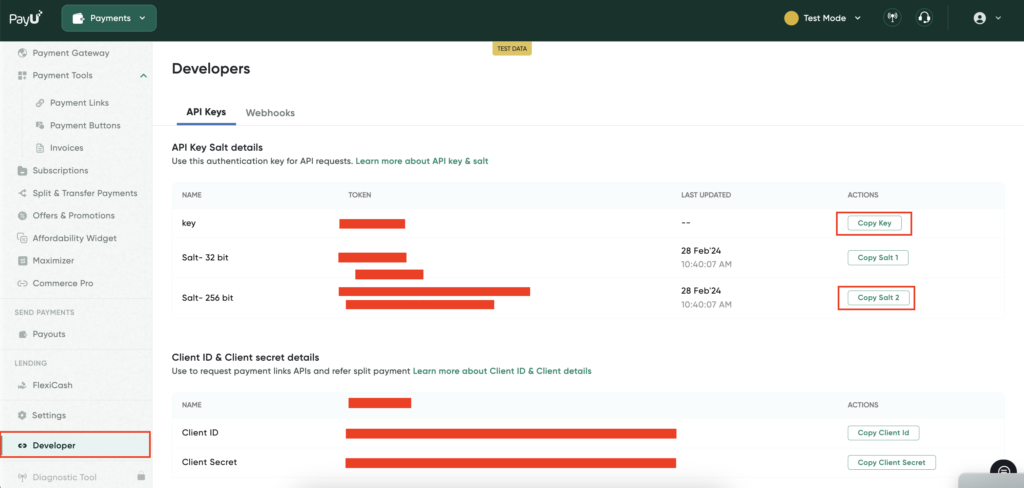Click the Copy Client Id button

[883, 432]
